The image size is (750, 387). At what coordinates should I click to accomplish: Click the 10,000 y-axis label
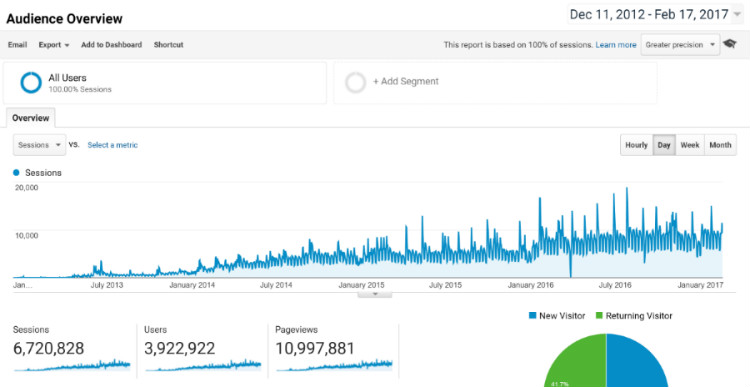(27, 235)
